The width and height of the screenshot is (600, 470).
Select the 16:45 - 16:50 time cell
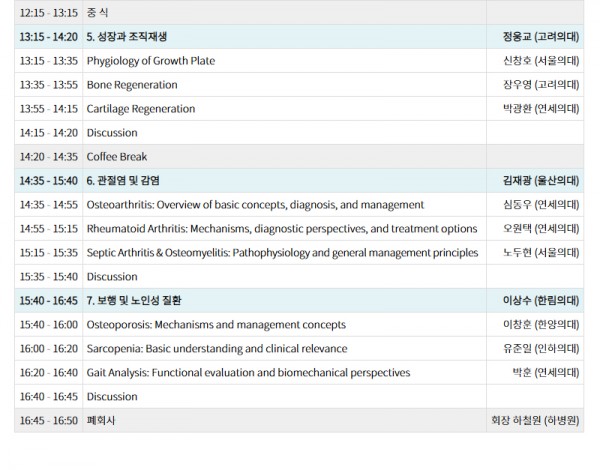[x=47, y=421]
